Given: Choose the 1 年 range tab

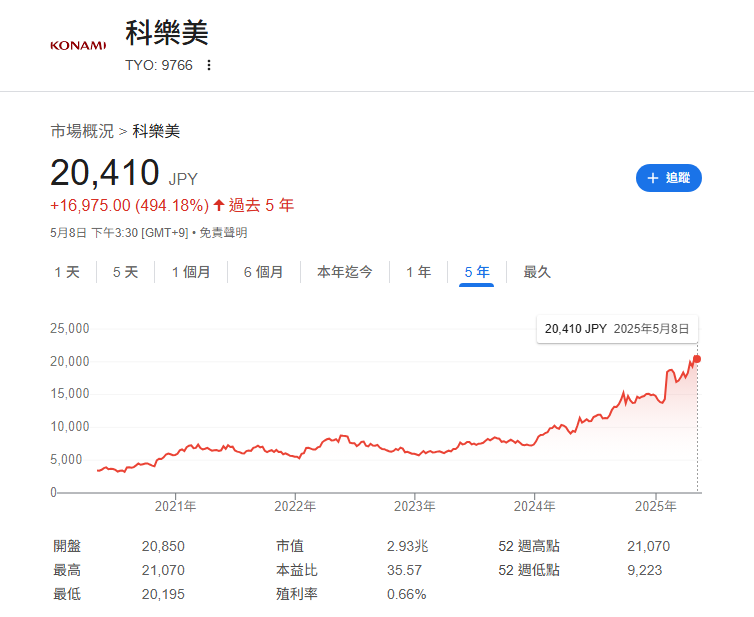Looking at the screenshot, I should coord(418,272).
